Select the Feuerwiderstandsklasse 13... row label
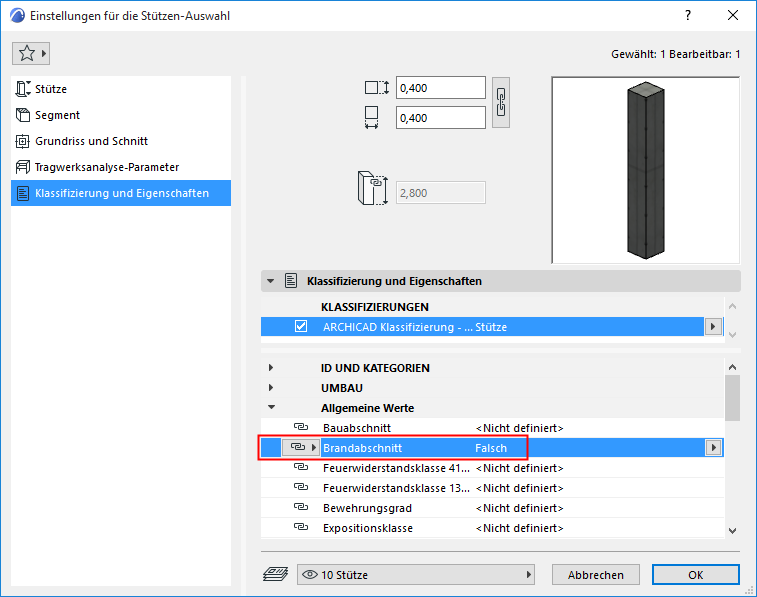 [396, 488]
